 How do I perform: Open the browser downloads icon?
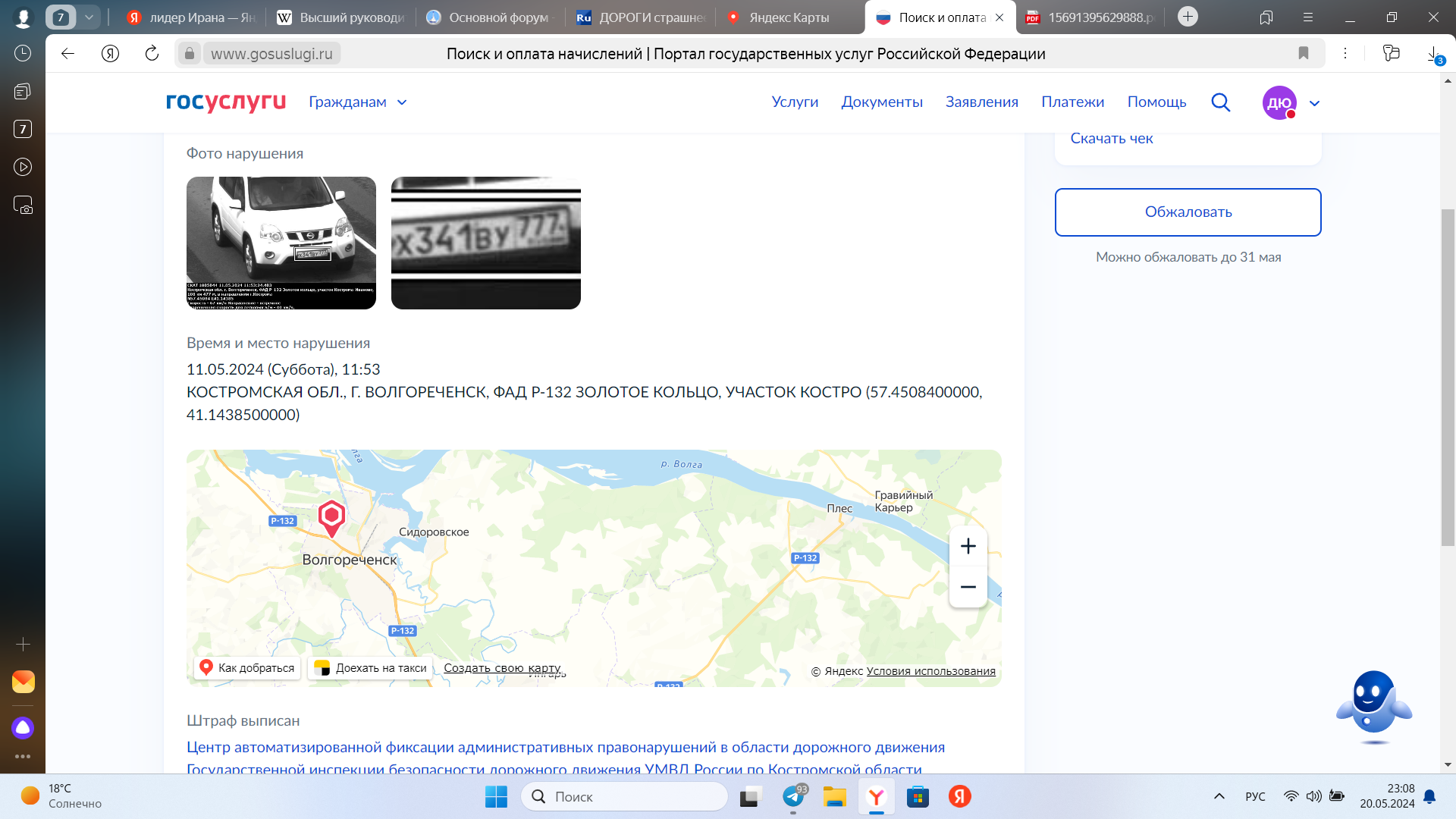[1432, 55]
